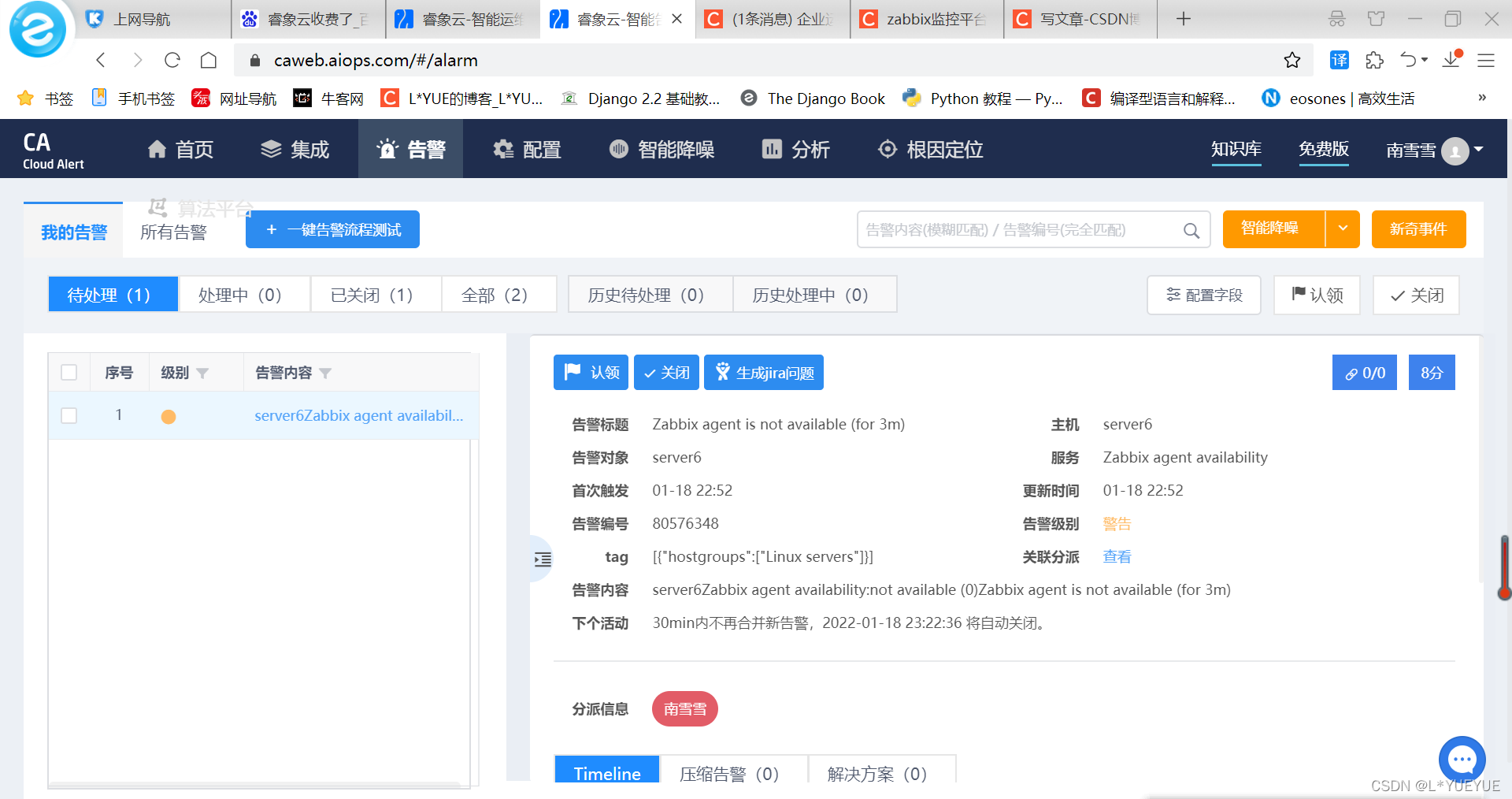
Task: Show more bookmarks with chevron
Action: pos(1482,98)
